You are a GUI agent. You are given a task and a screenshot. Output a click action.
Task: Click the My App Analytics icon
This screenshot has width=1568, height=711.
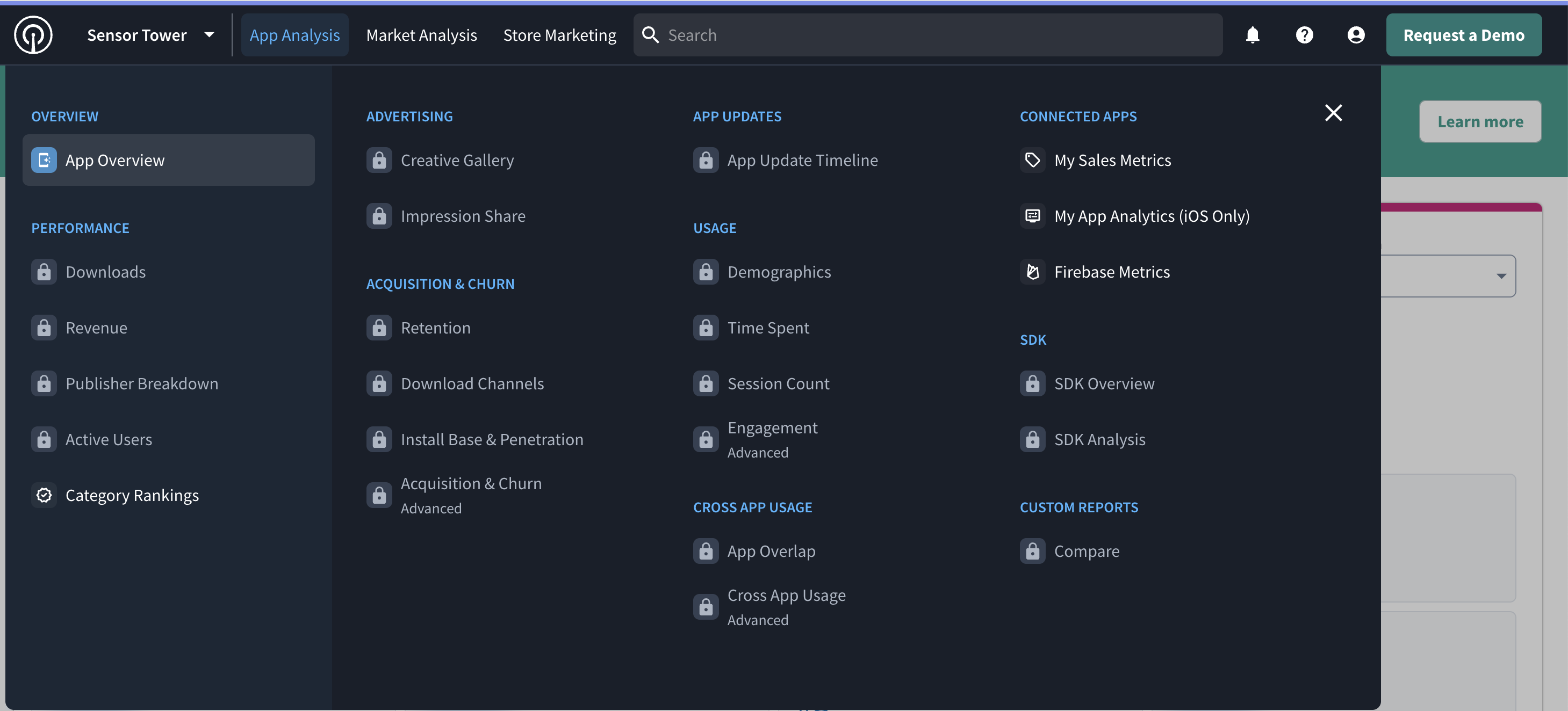tap(1032, 216)
